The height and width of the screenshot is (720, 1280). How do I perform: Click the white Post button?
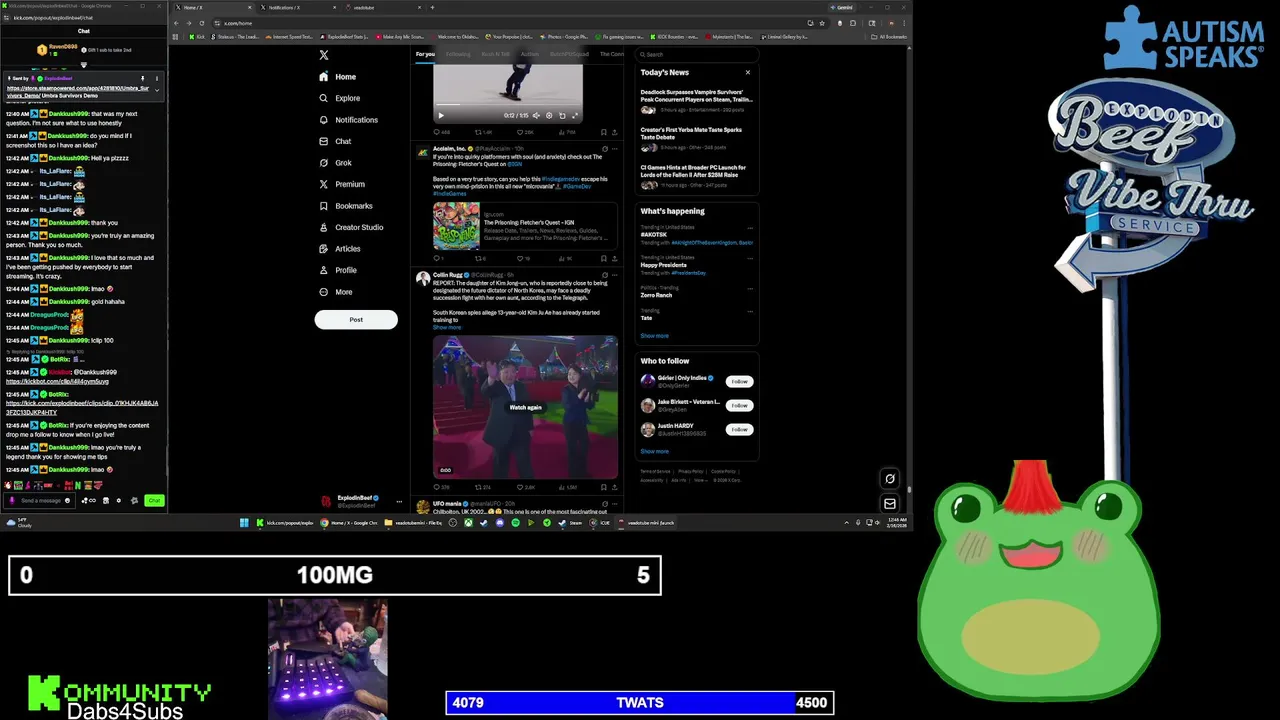[356, 319]
